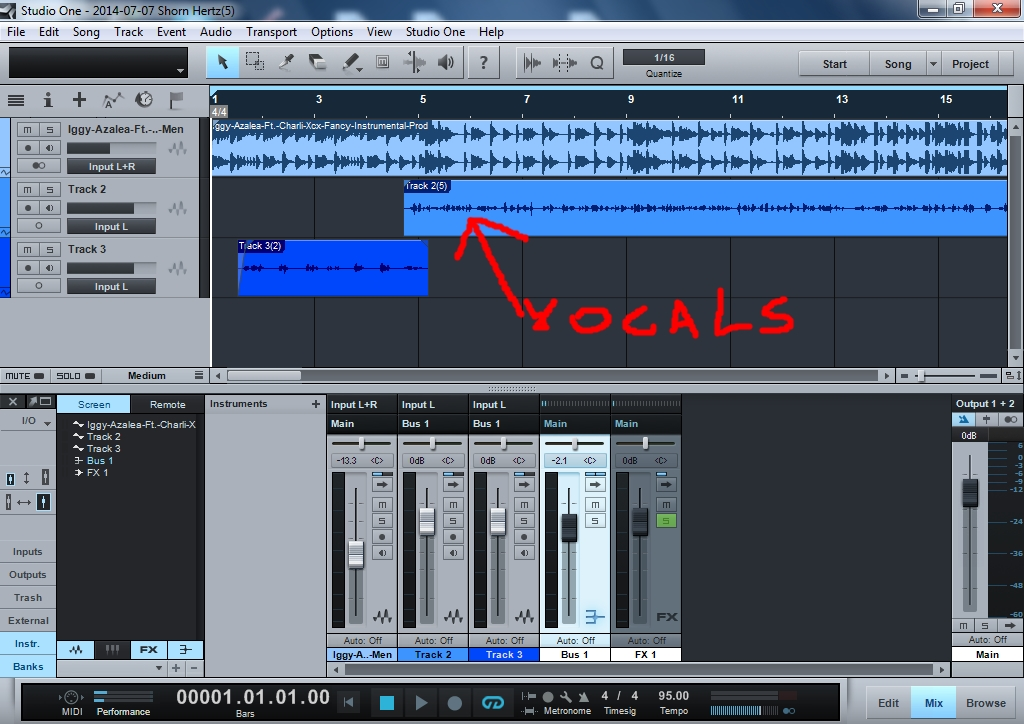Click the question mark help icon
This screenshot has height=724, width=1024.
483,63
